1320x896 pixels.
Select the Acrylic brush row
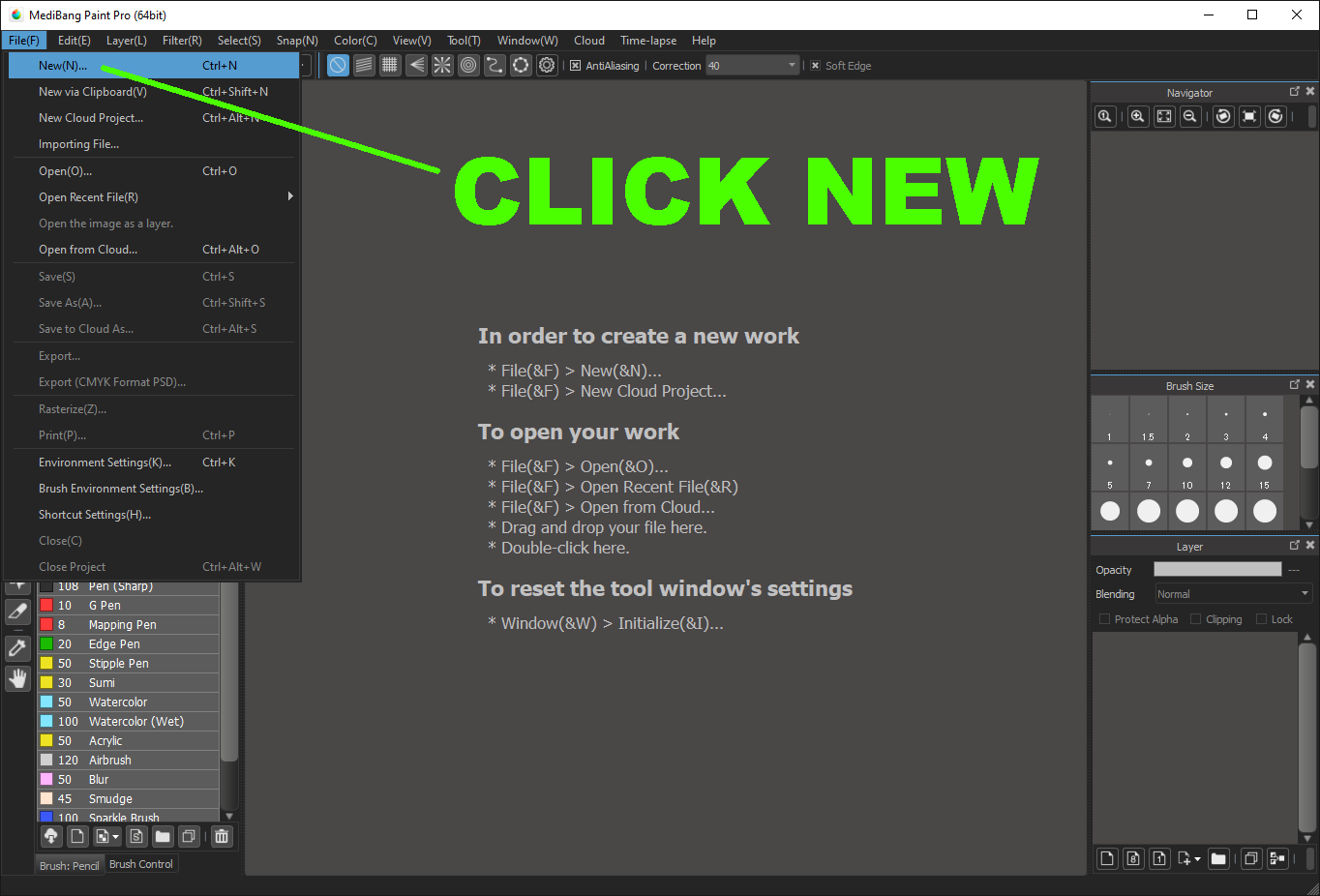[128, 740]
